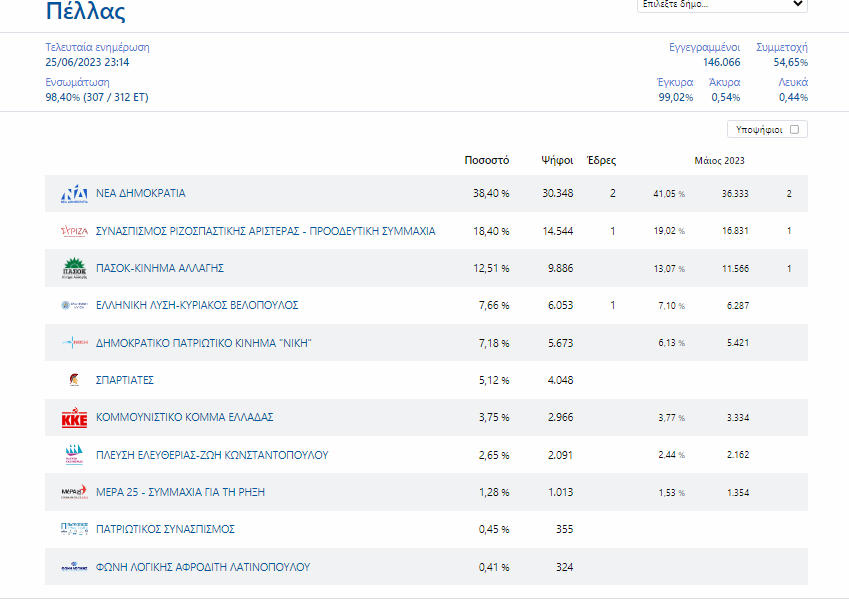
Task: Click Σπαρτιάτες vote count 4.048
Action: [x=560, y=380]
